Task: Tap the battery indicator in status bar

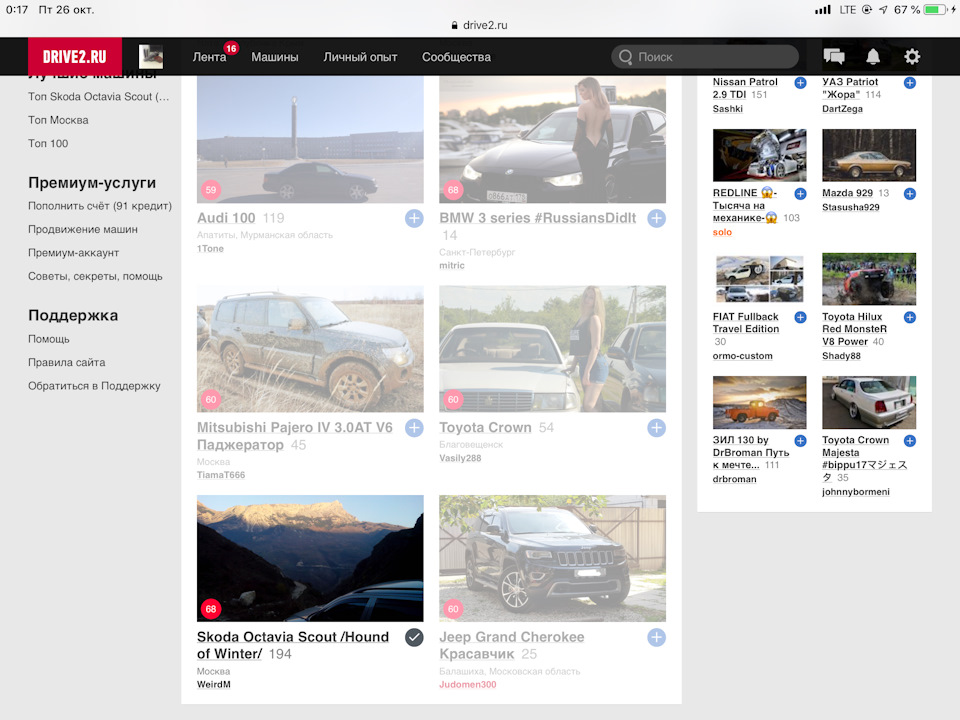Action: coord(936,10)
